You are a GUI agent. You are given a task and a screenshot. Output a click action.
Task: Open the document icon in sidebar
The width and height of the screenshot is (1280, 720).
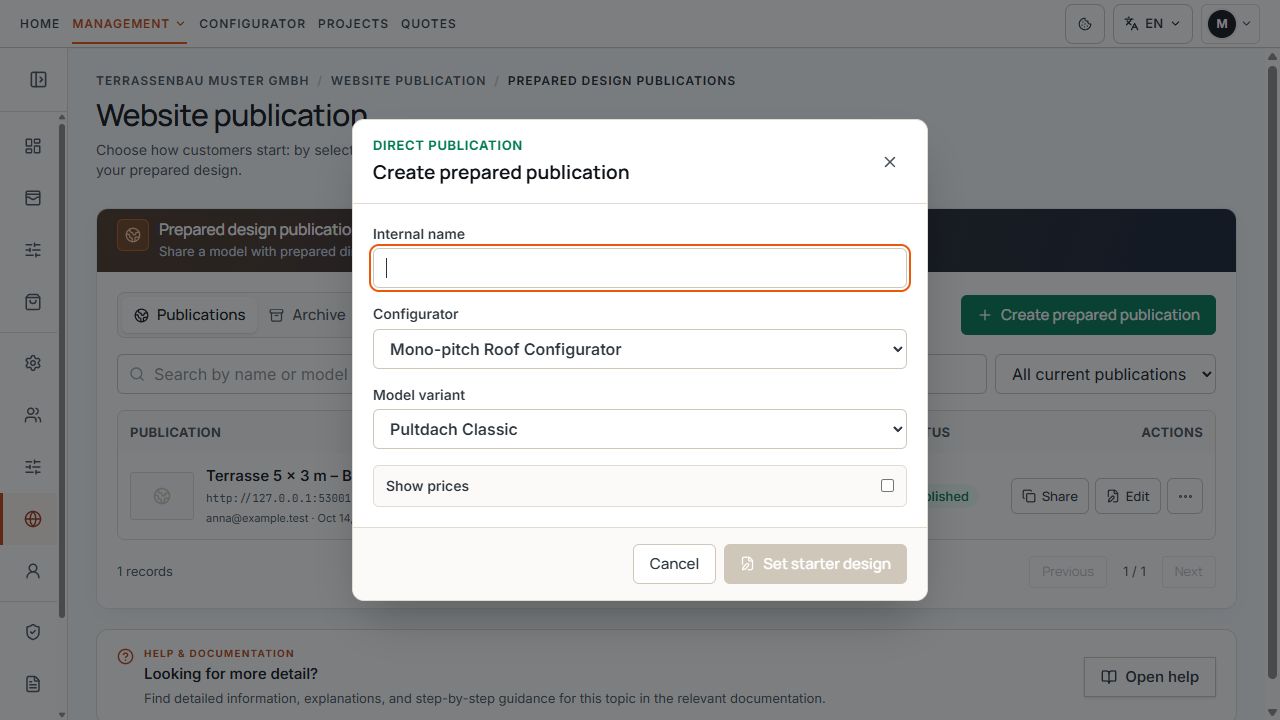coord(33,684)
